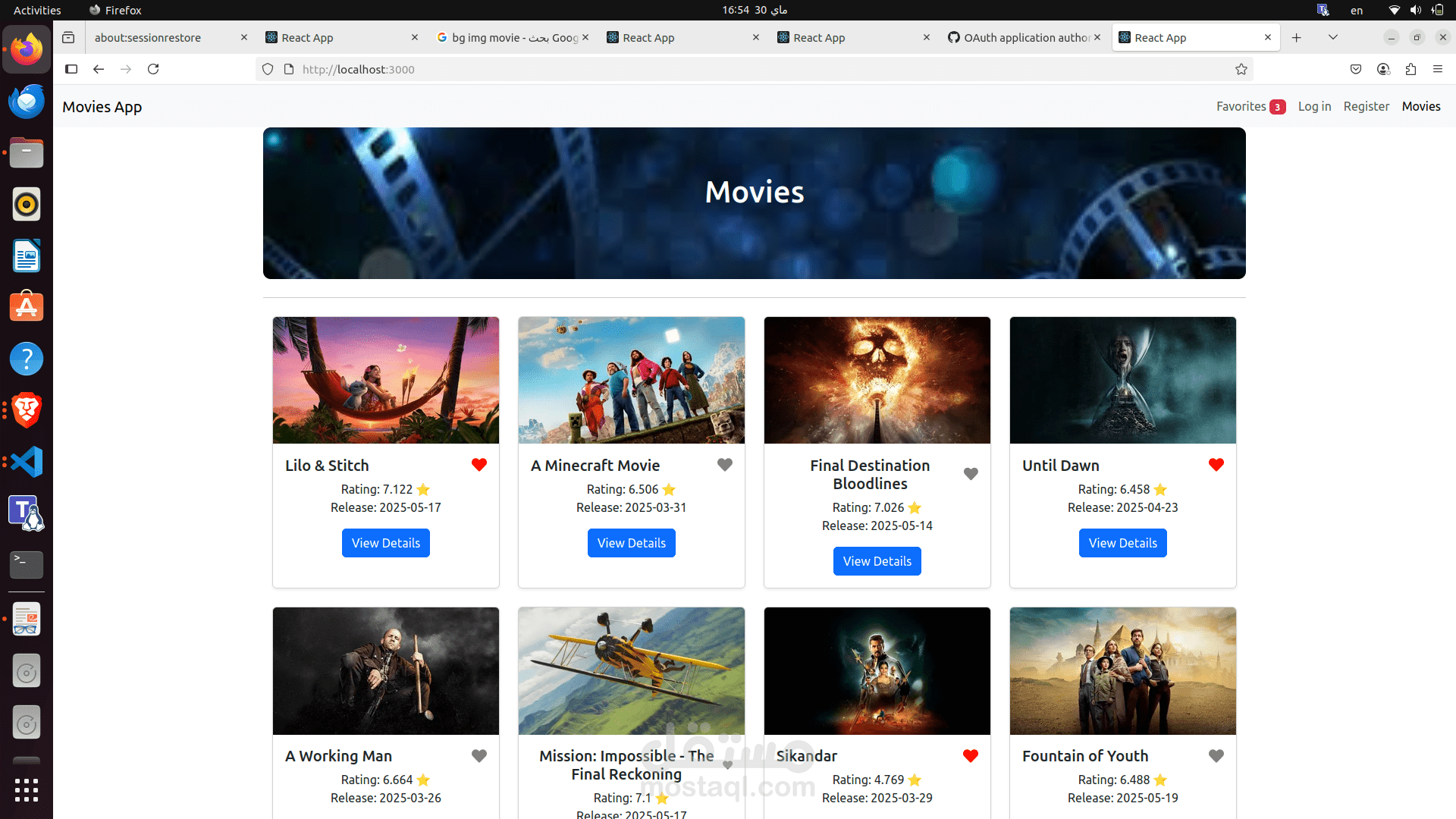Screen dimensions: 1456x819
Task: Favorite Final Destination Bloodlines using its heart
Action: pyautogui.click(x=971, y=474)
